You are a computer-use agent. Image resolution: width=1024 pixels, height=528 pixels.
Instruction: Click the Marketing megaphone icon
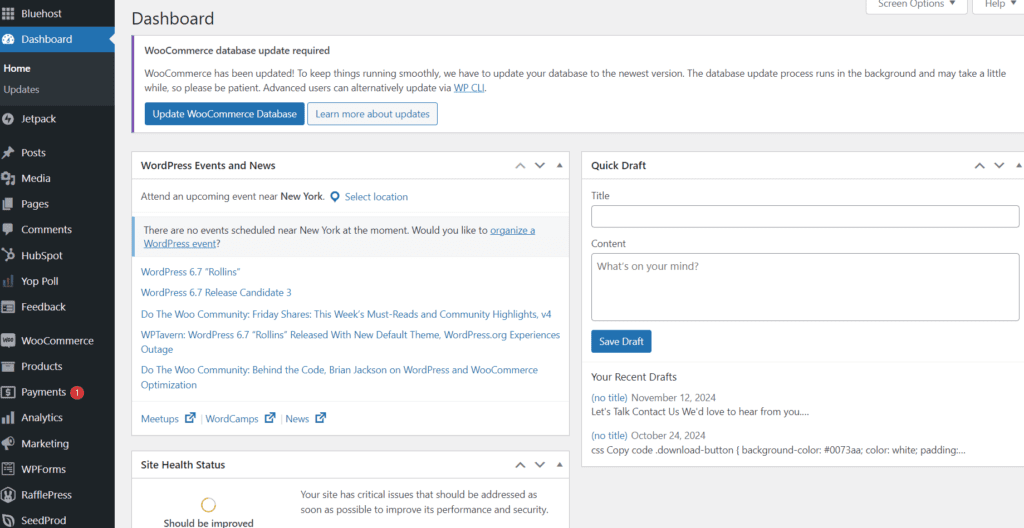[8, 443]
